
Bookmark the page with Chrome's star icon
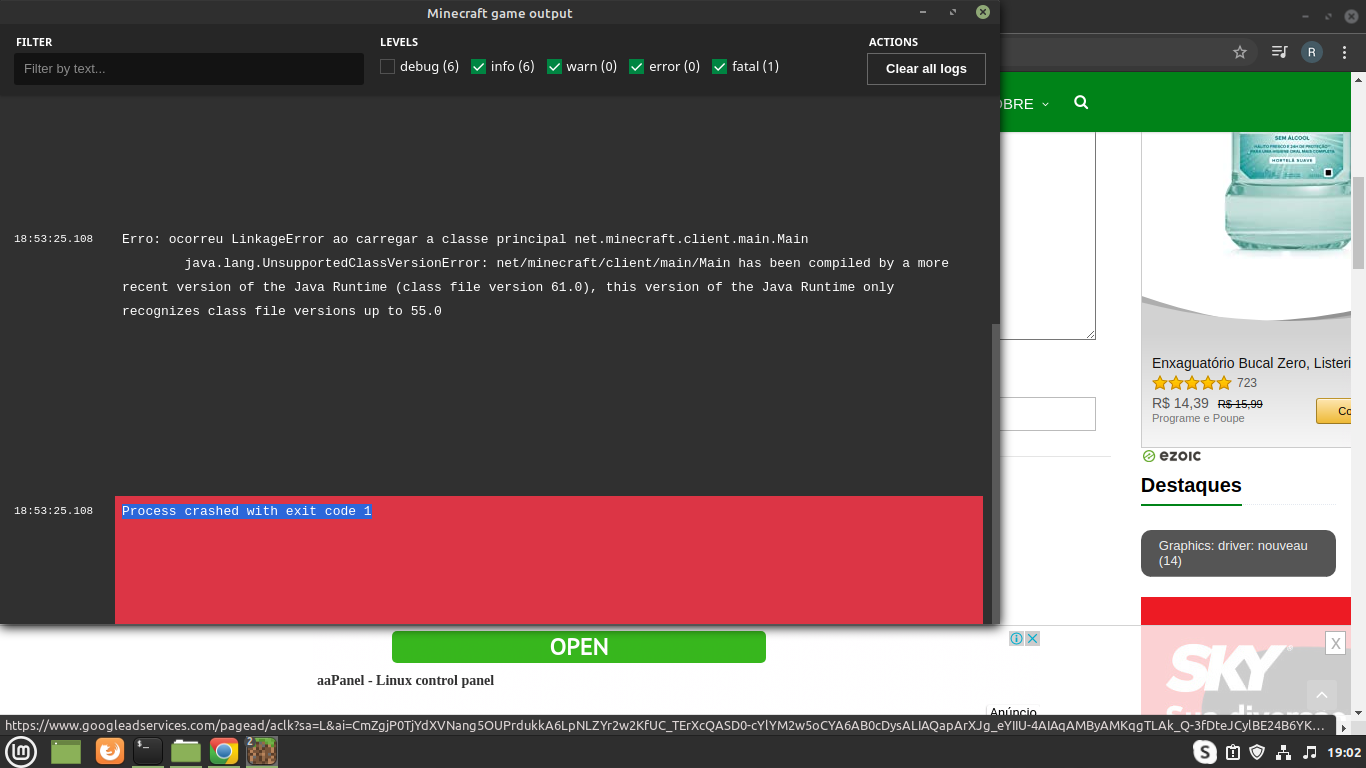click(x=1240, y=52)
